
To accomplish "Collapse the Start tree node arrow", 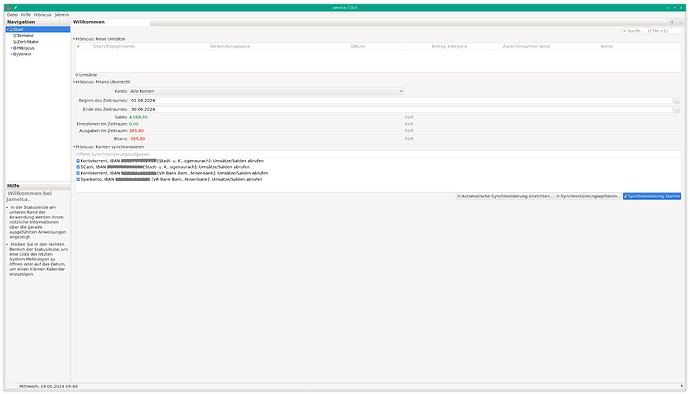I will click(x=7, y=29).
